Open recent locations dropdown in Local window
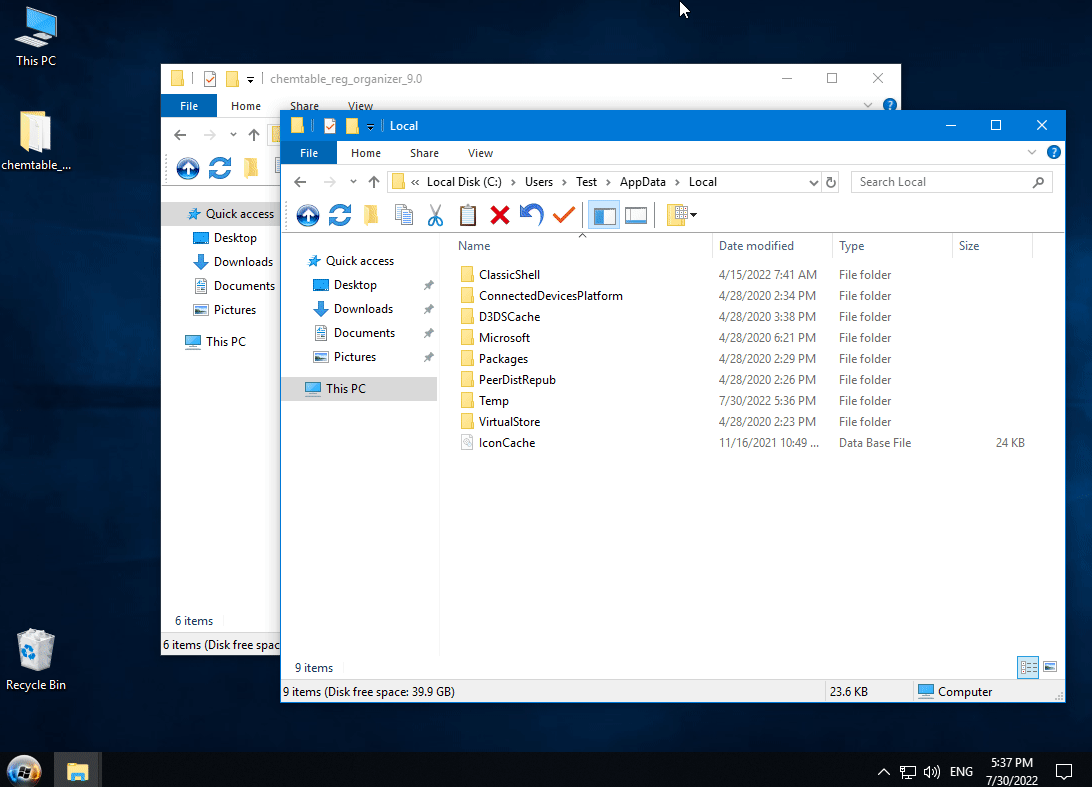1092x787 pixels. tap(353, 182)
